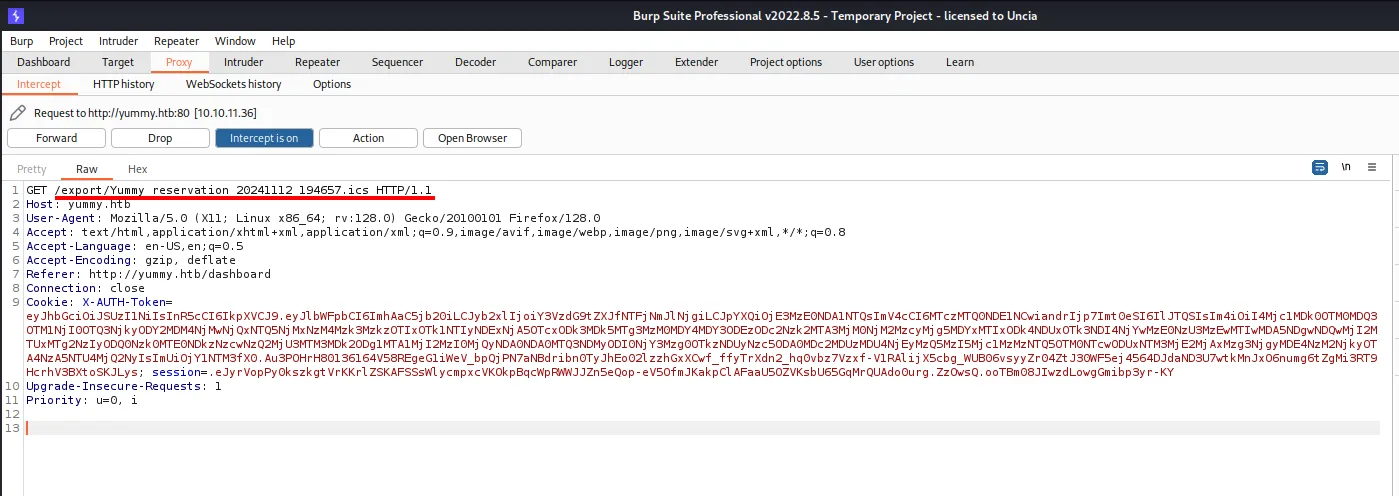Screen dimensions: 1399x496
Task: Click the User-Agent header line
Action: [x=313, y=218]
